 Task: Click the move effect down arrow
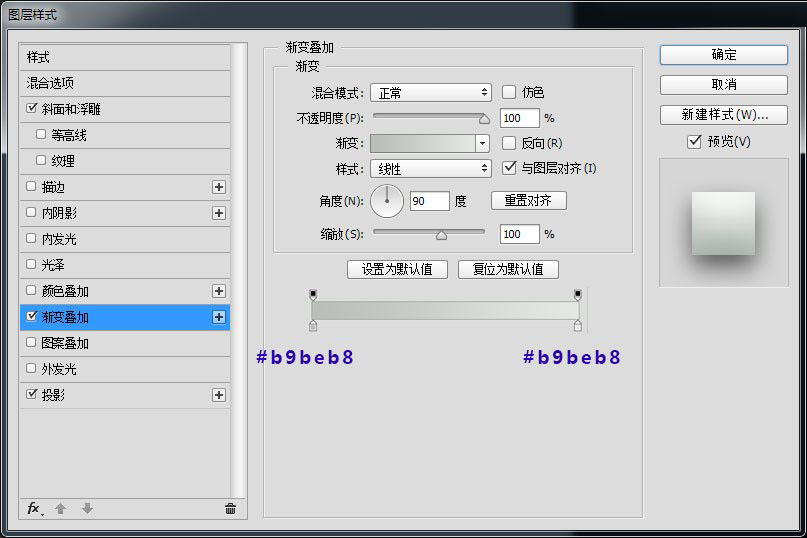pyautogui.click(x=87, y=508)
